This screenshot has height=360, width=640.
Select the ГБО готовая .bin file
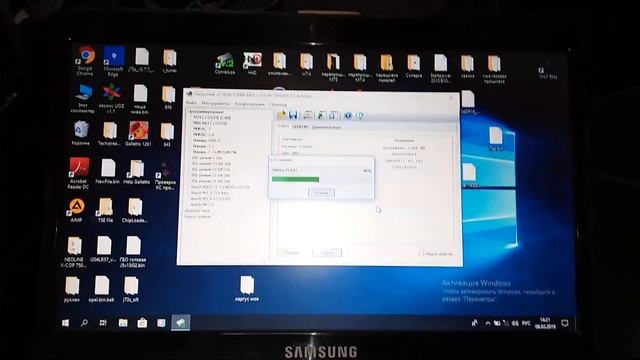[x=133, y=252]
